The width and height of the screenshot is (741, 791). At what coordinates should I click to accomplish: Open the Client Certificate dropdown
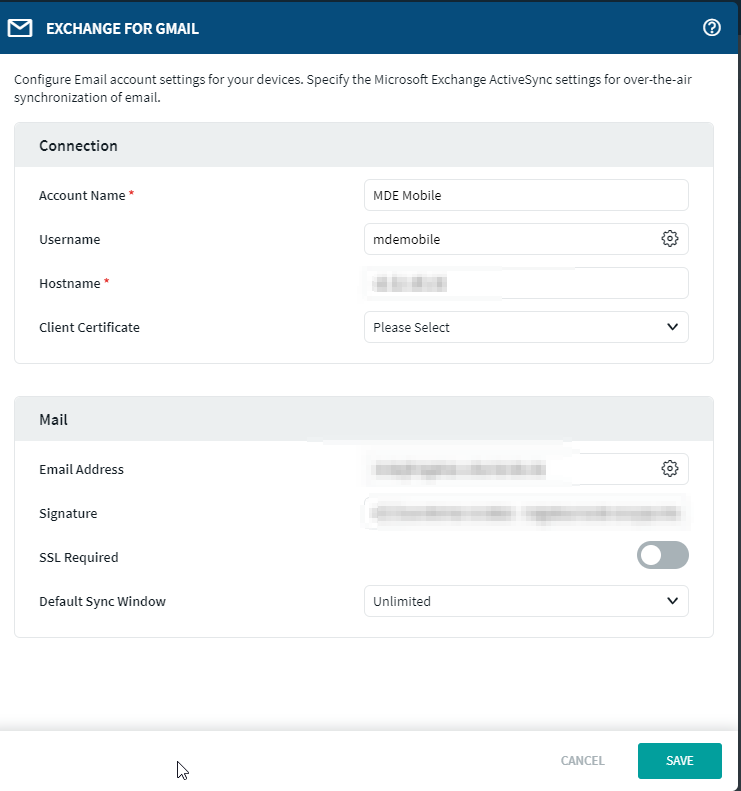click(x=526, y=327)
